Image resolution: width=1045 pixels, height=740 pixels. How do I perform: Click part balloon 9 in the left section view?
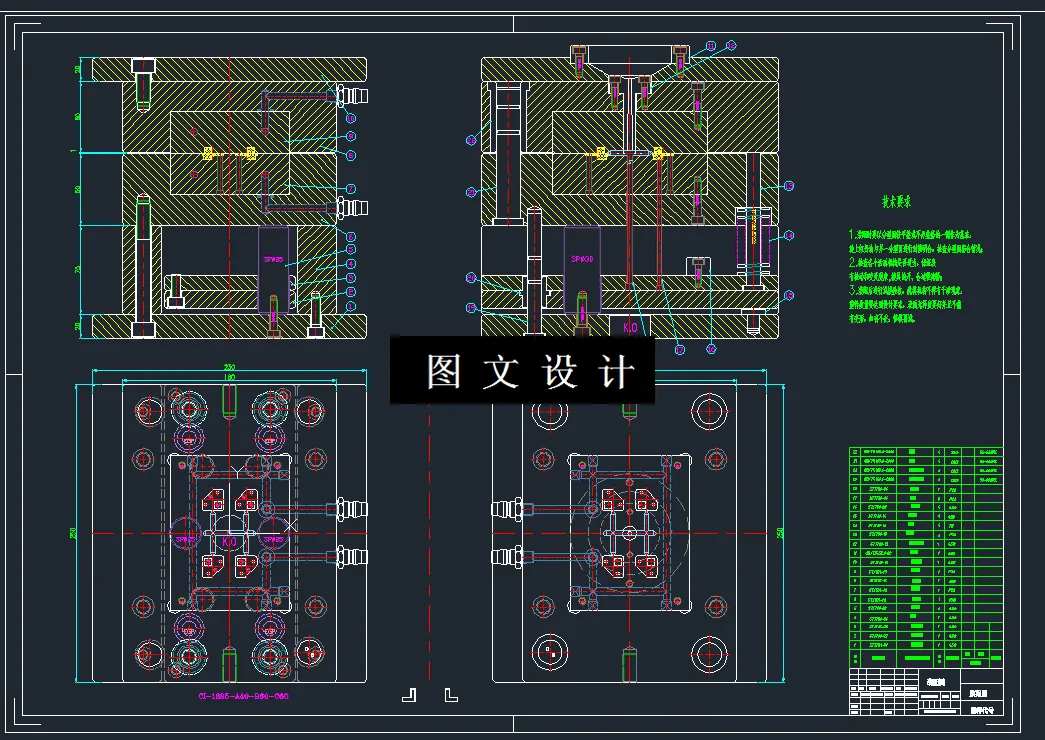click(351, 137)
